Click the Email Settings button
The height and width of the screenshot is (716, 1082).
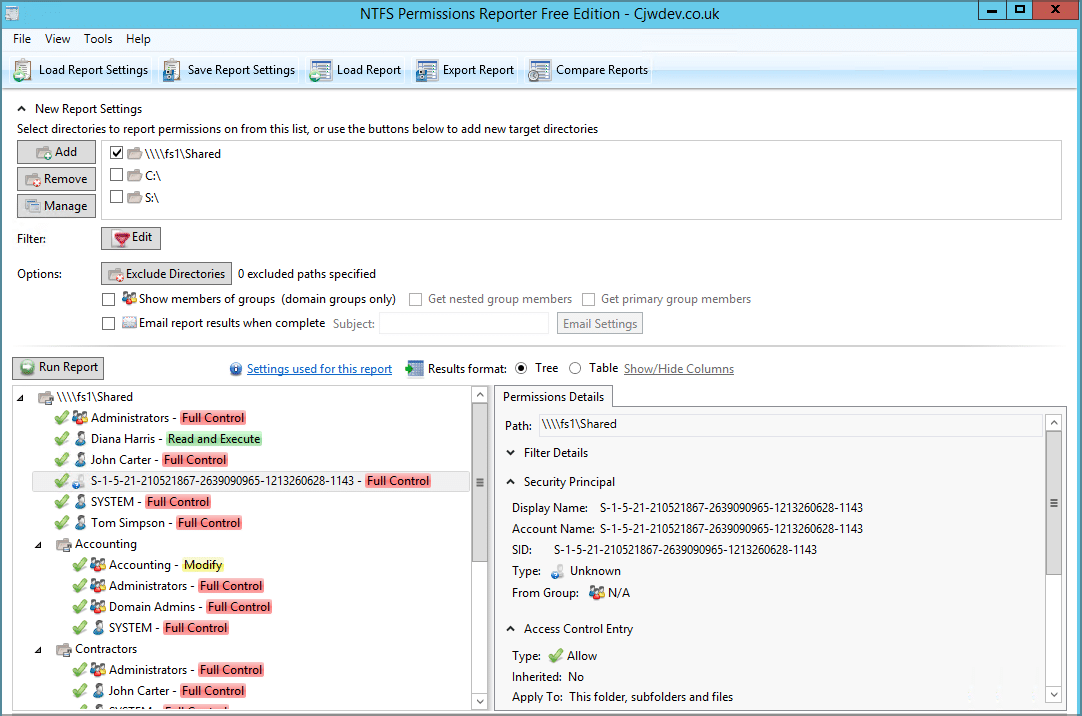(x=600, y=324)
